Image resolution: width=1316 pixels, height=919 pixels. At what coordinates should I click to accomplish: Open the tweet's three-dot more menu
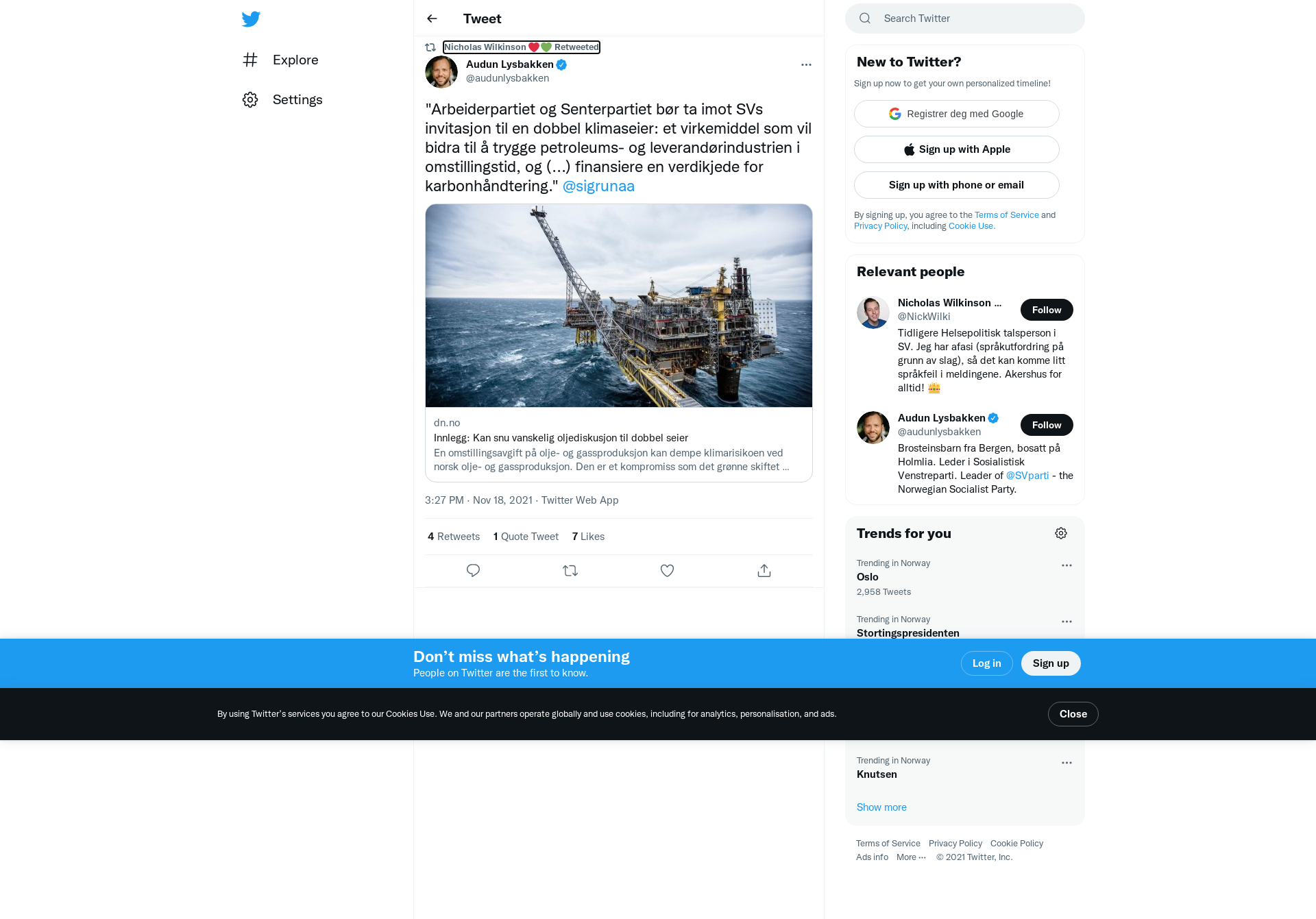pos(806,64)
